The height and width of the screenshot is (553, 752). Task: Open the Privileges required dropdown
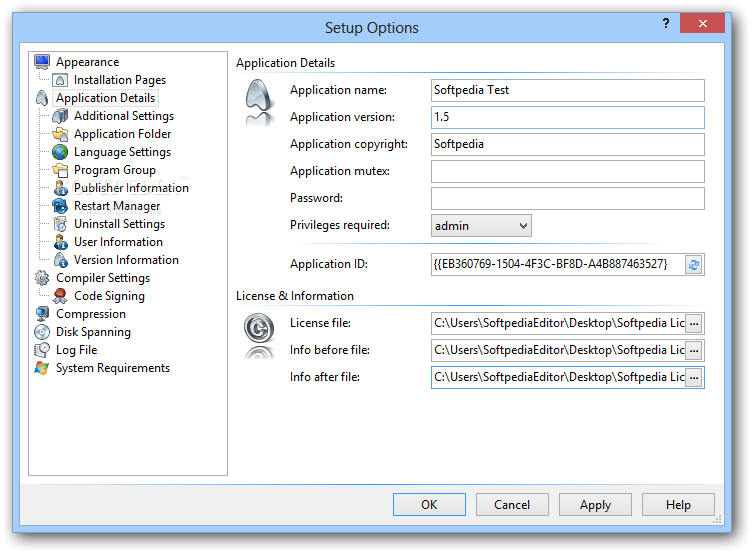pos(481,225)
